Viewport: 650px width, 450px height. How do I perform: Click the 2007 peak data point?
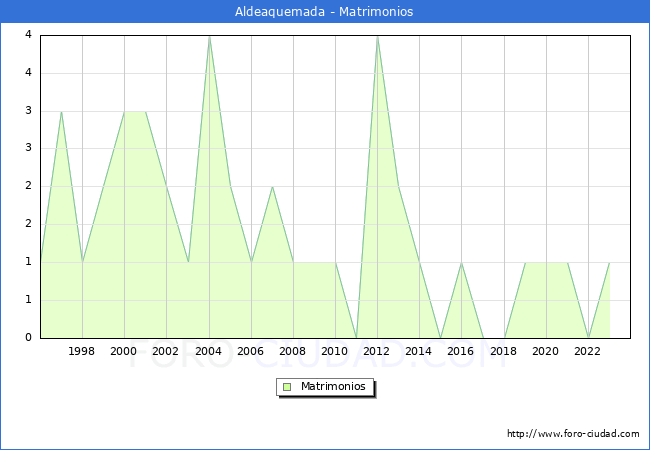272,187
